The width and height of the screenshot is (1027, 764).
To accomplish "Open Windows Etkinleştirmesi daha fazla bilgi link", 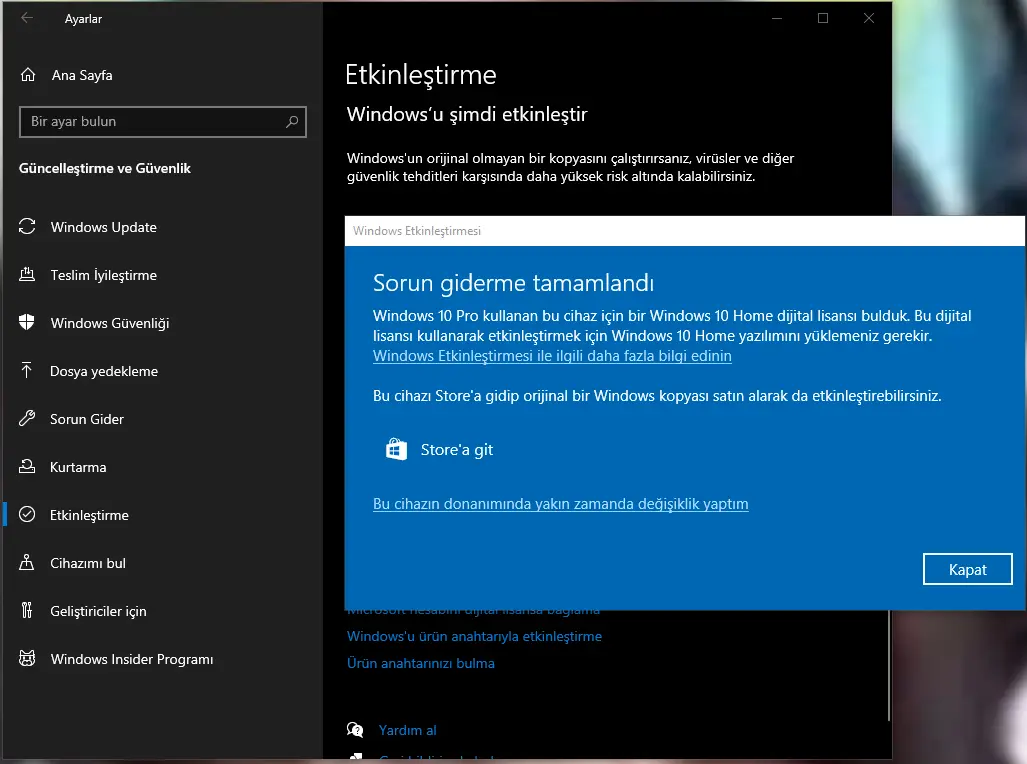I will click(x=552, y=356).
